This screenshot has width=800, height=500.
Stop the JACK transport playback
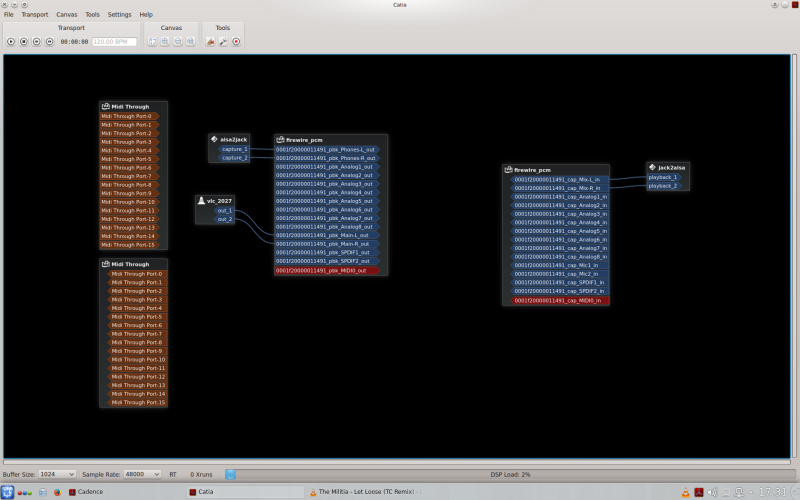pyautogui.click(x=24, y=42)
